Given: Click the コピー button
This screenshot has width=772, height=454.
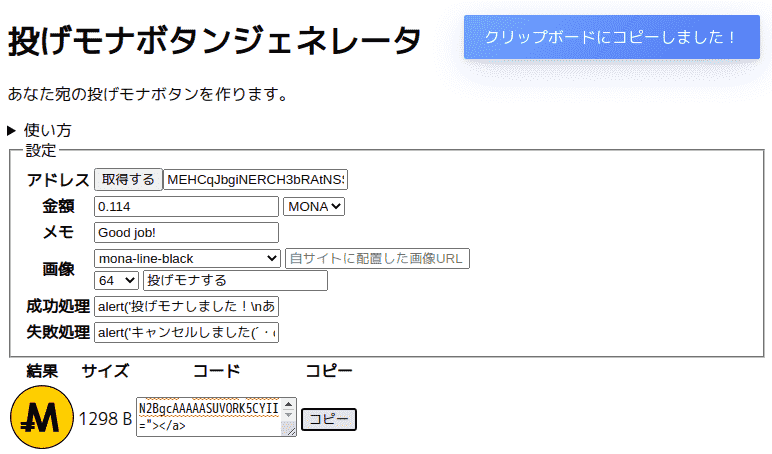Looking at the screenshot, I should (x=328, y=419).
